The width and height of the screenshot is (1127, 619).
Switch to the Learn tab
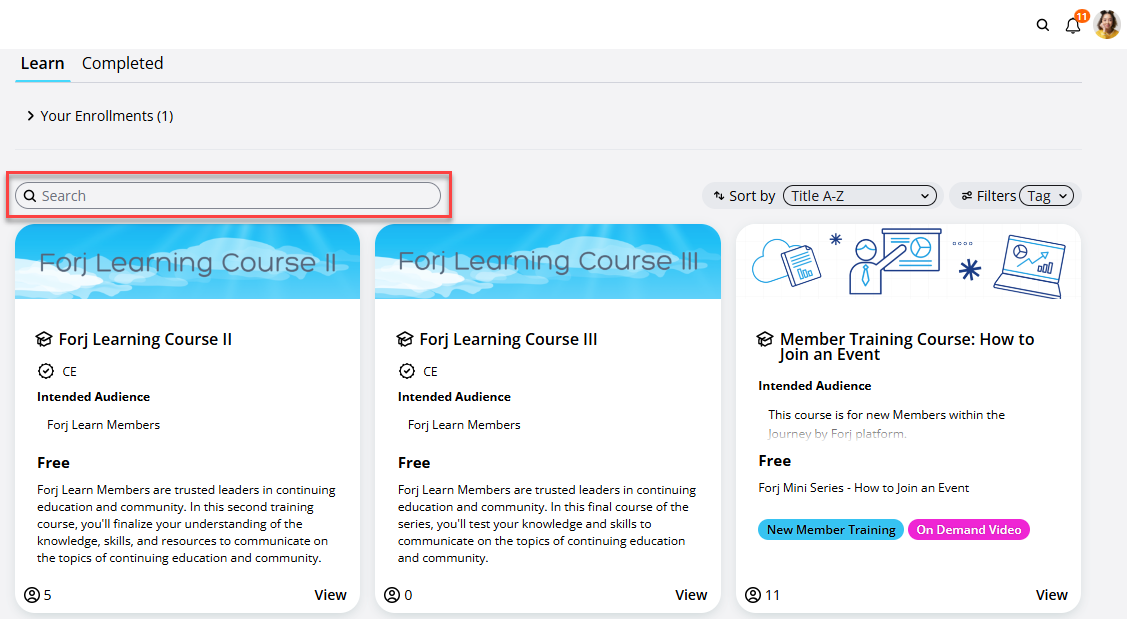pyautogui.click(x=42, y=63)
